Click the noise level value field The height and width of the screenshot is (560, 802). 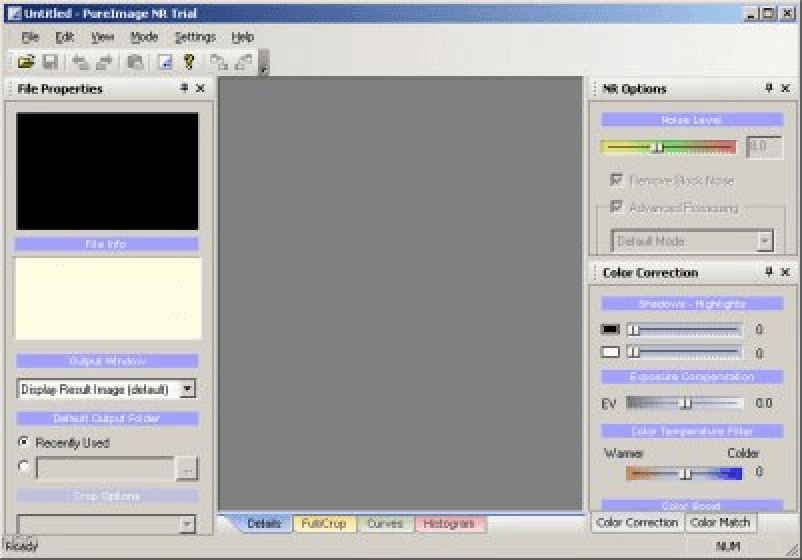pyautogui.click(x=764, y=147)
